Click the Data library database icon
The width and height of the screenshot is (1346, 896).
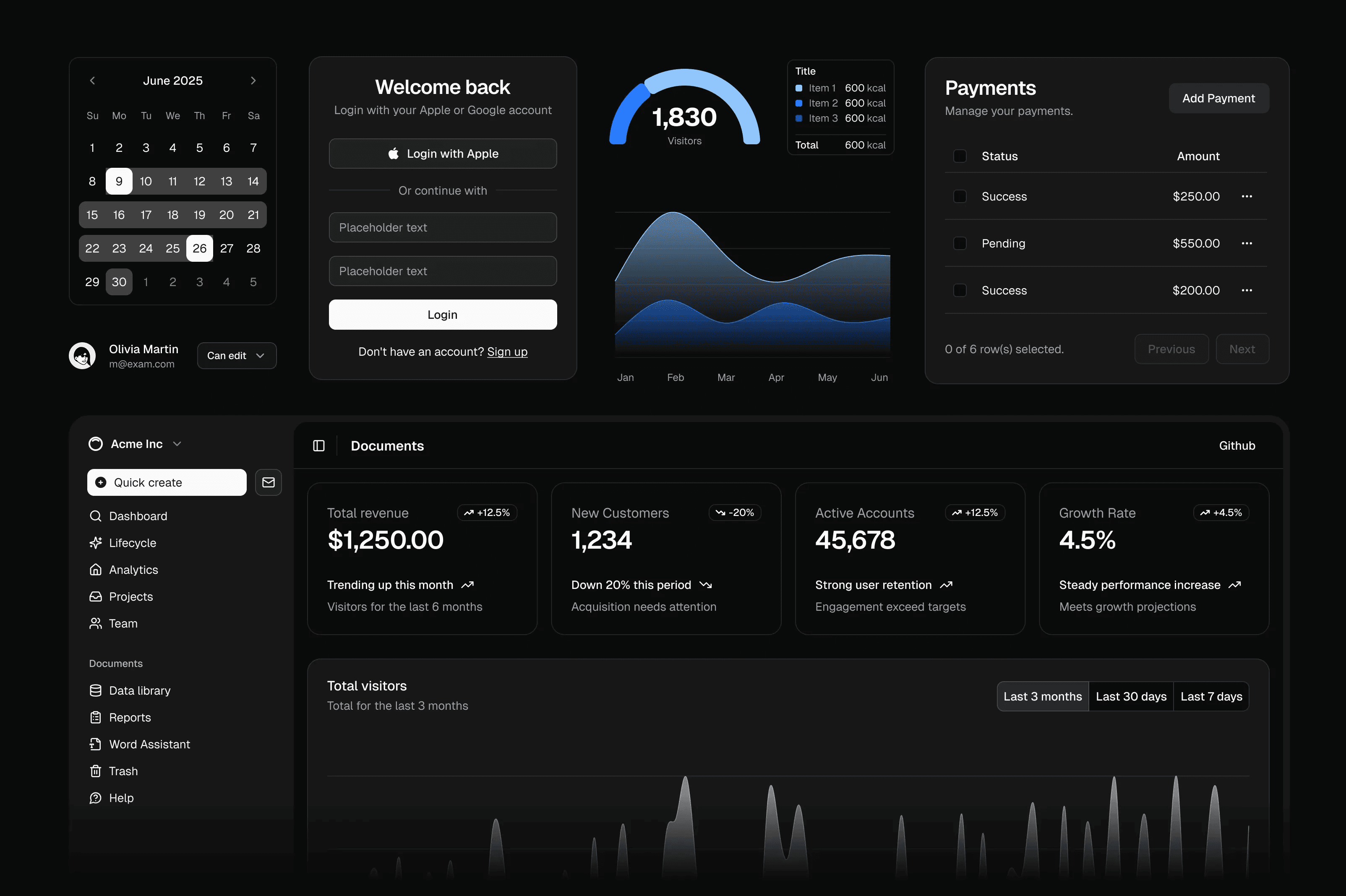(95, 690)
